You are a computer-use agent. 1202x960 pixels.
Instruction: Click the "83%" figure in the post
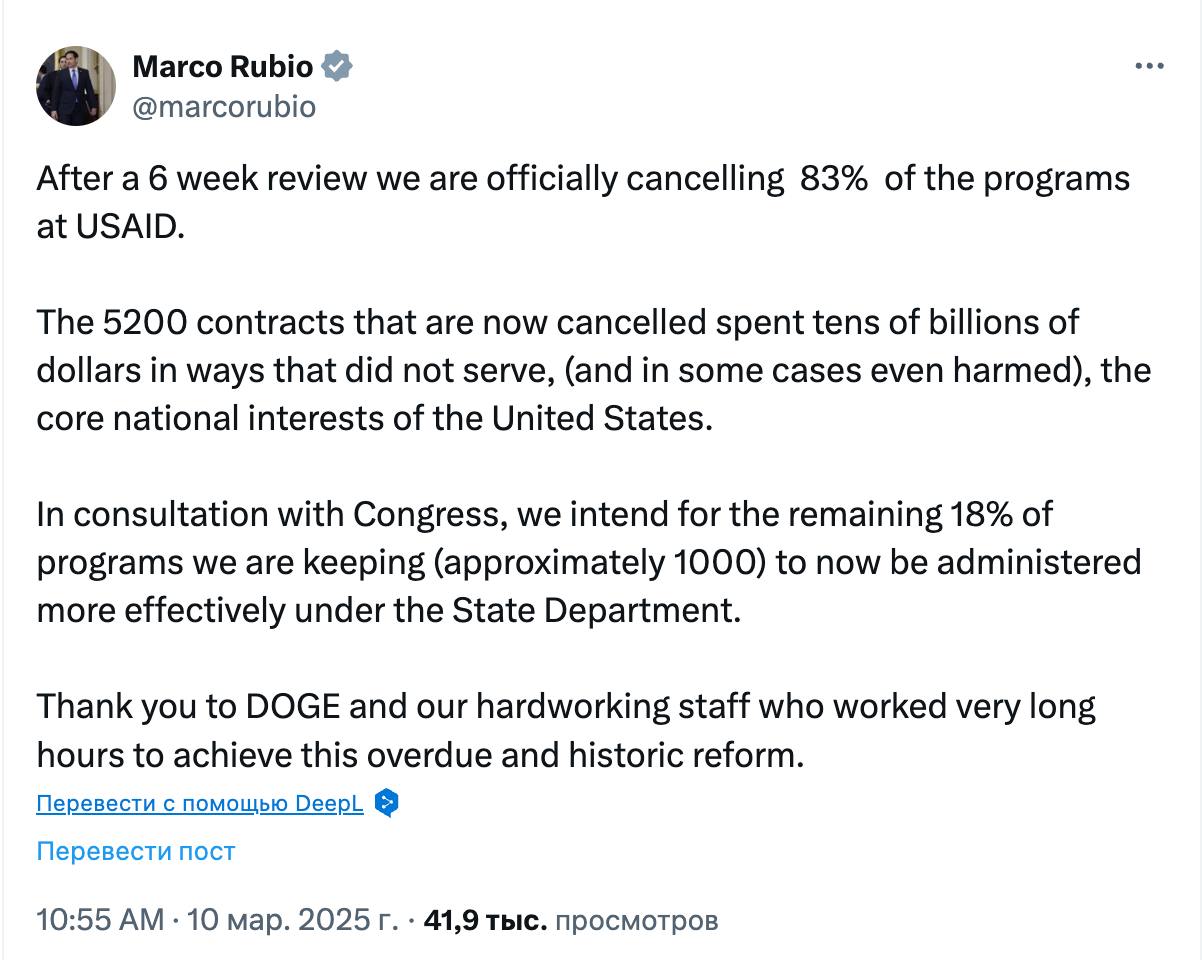(833, 178)
